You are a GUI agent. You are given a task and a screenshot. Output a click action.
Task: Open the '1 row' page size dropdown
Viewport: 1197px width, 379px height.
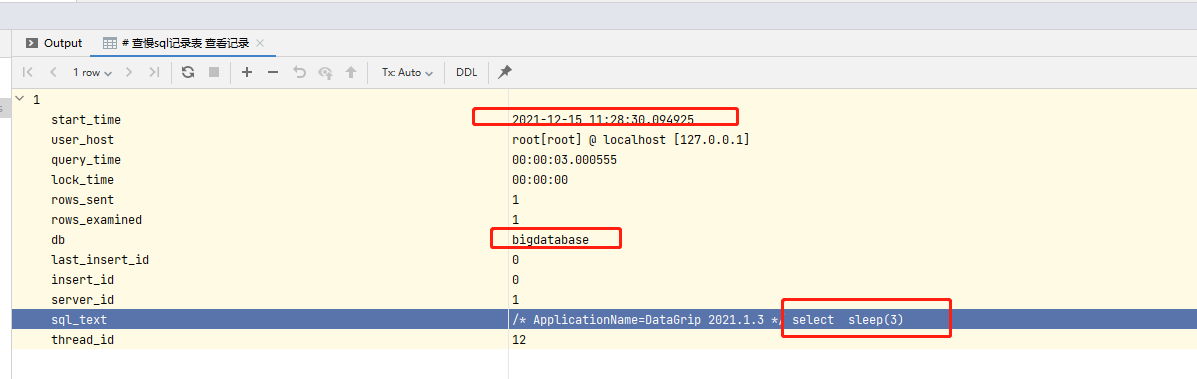[92, 73]
